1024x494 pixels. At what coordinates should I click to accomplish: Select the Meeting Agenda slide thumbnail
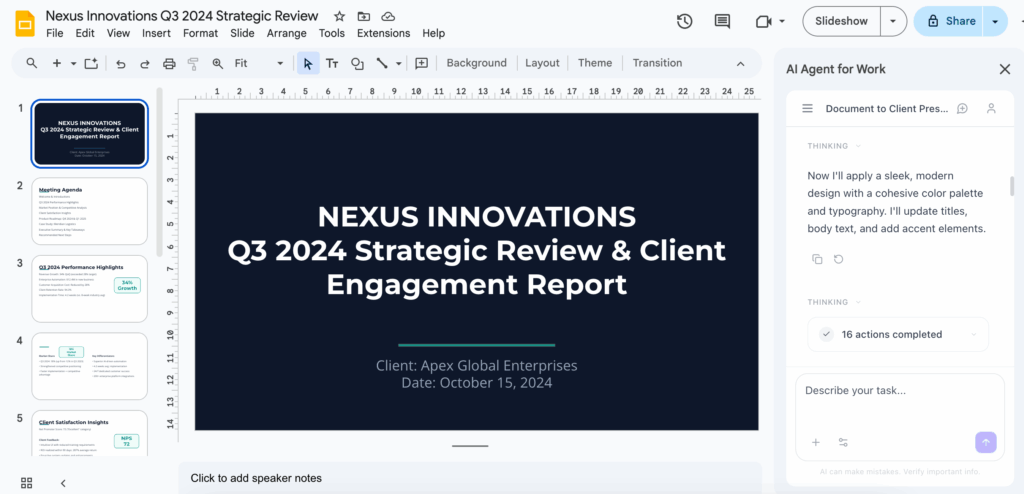click(89, 211)
